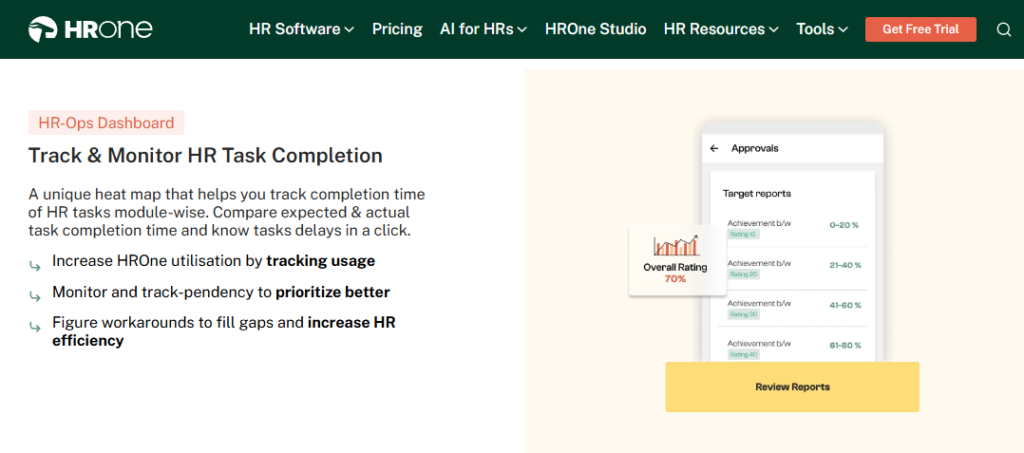The width and height of the screenshot is (1024, 453).
Task: Open the Pricing page
Action: [397, 29]
